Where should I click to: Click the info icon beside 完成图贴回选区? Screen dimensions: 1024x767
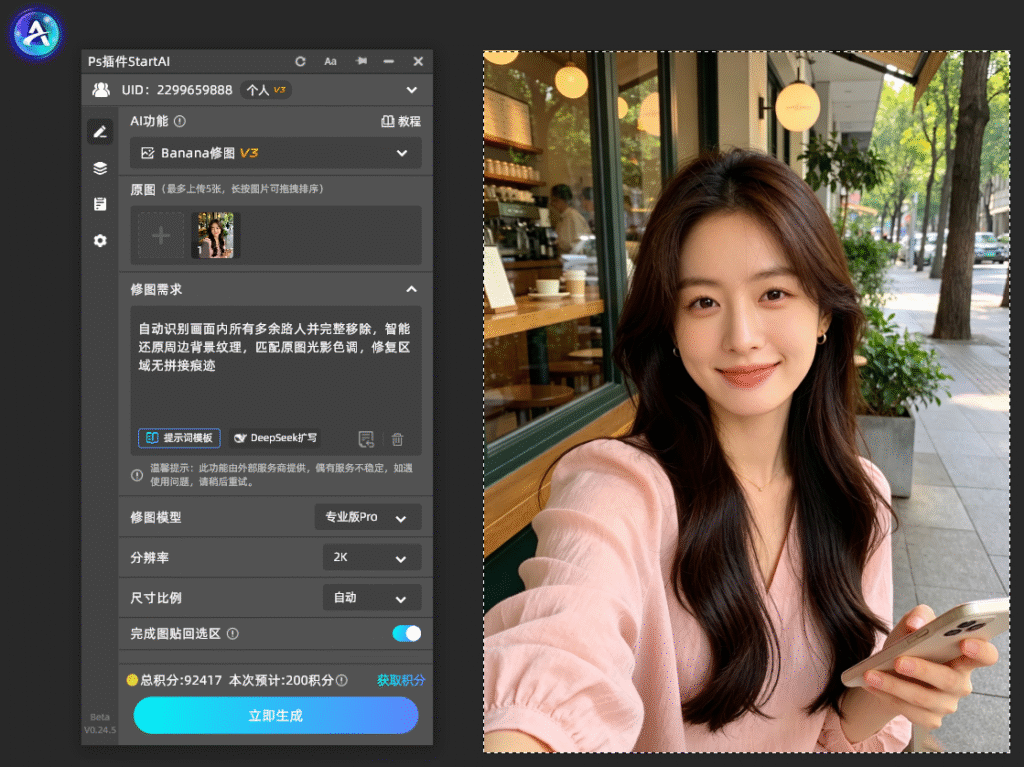tap(232, 634)
